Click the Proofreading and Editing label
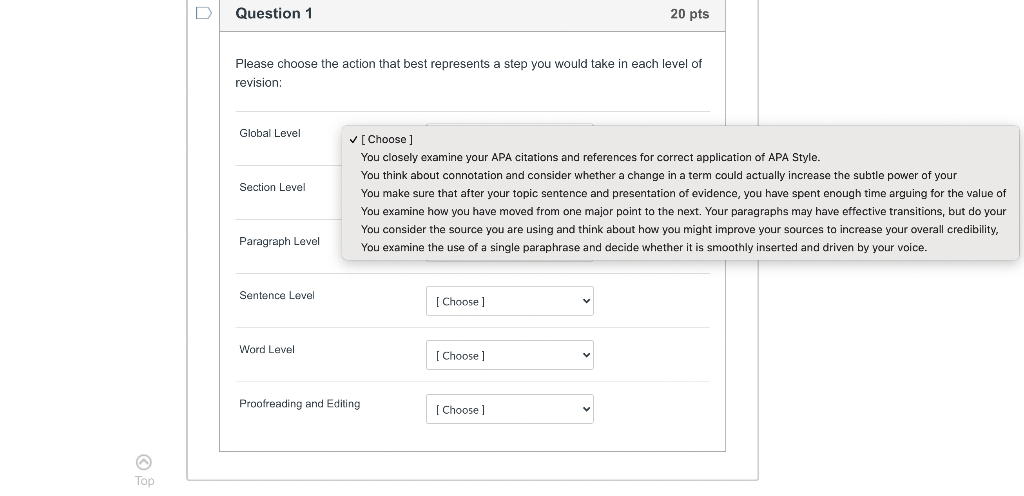The height and width of the screenshot is (496, 1024). pyautogui.click(x=299, y=403)
